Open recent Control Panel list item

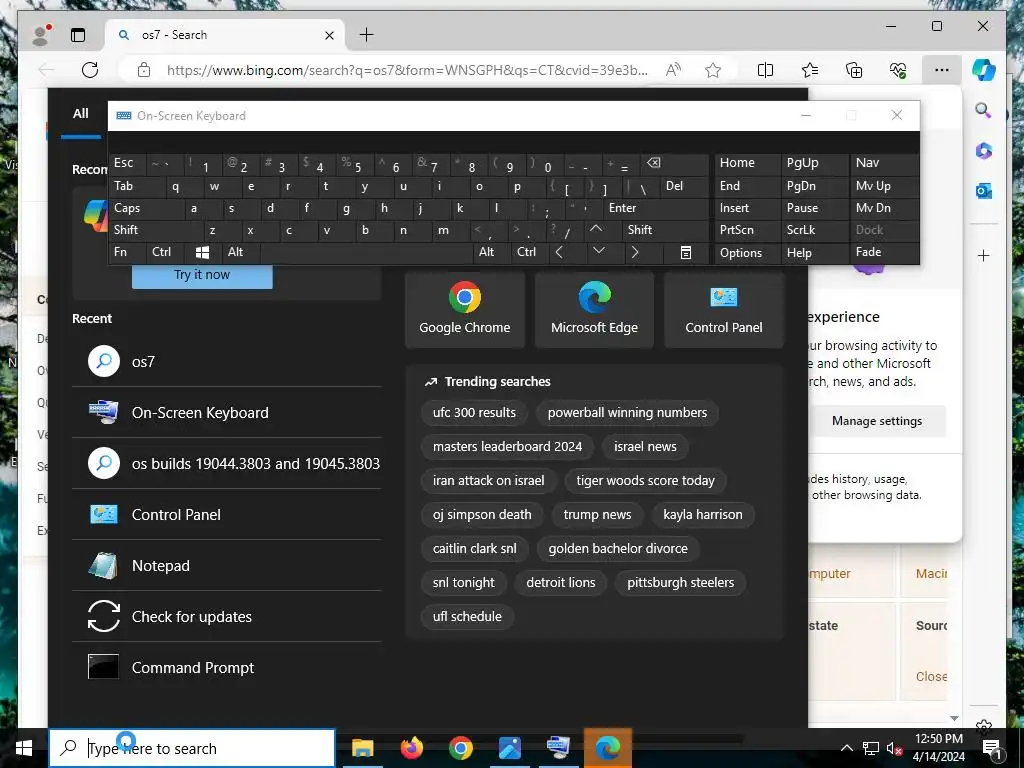pos(227,515)
